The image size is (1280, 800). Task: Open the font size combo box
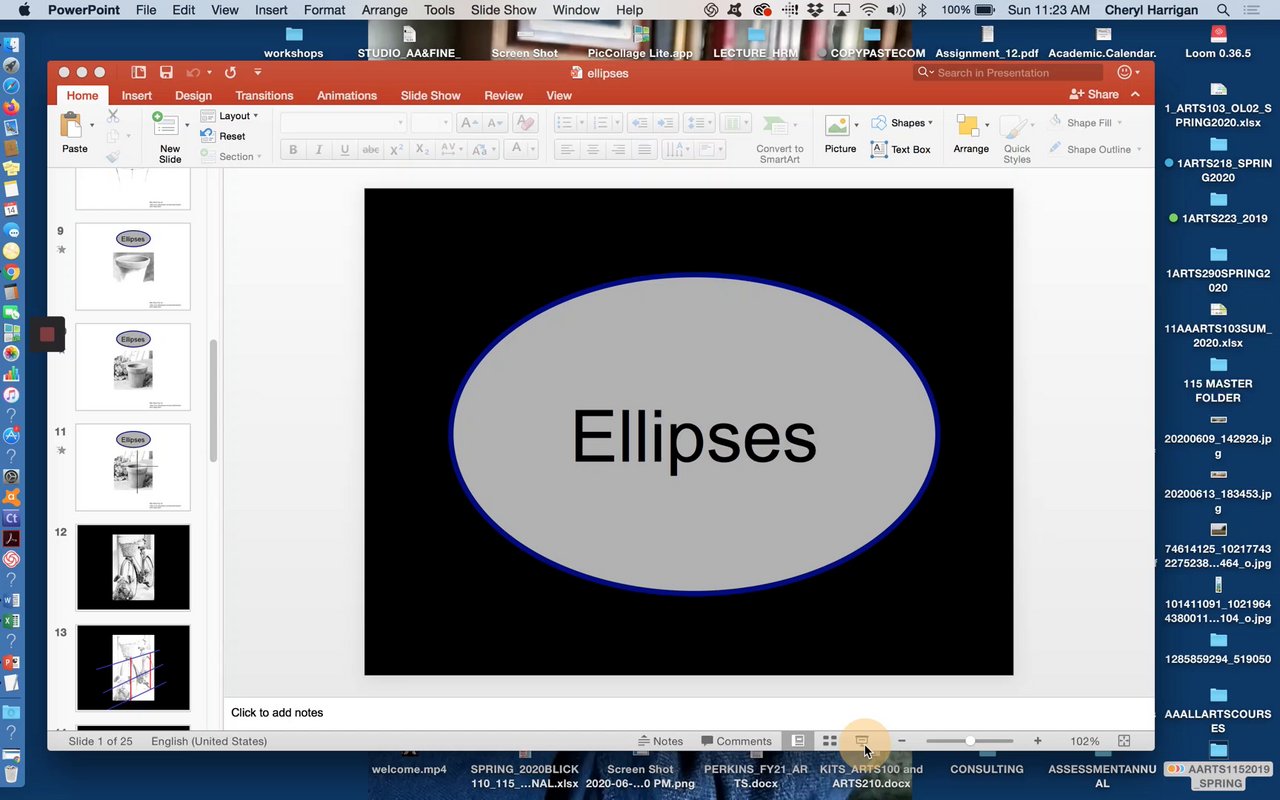pos(432,123)
